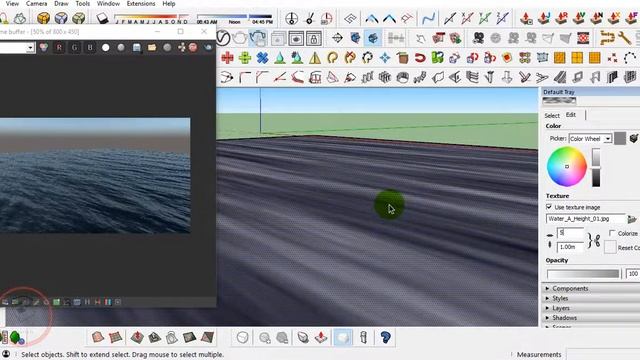Click the grey current color swatch

click(620, 138)
